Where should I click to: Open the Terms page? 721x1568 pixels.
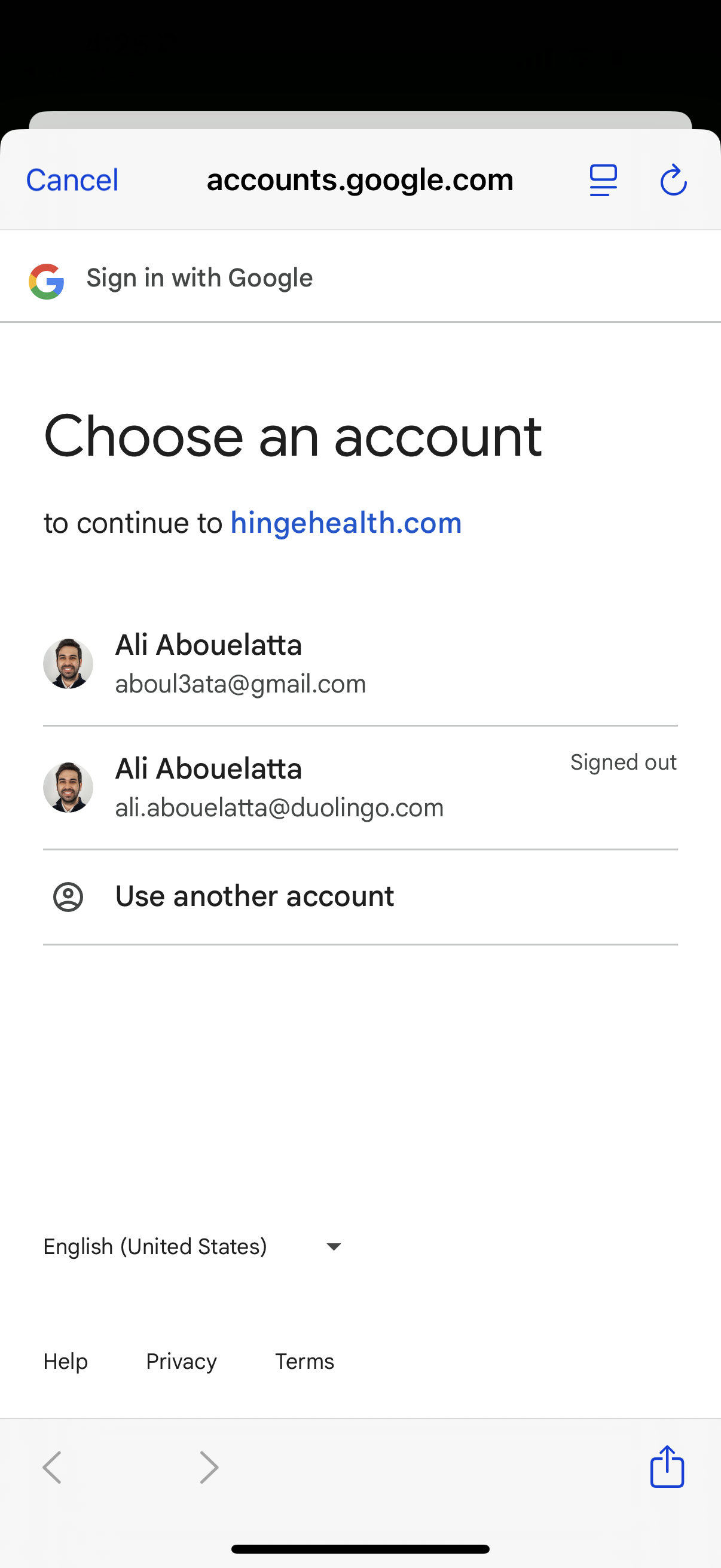[304, 1361]
